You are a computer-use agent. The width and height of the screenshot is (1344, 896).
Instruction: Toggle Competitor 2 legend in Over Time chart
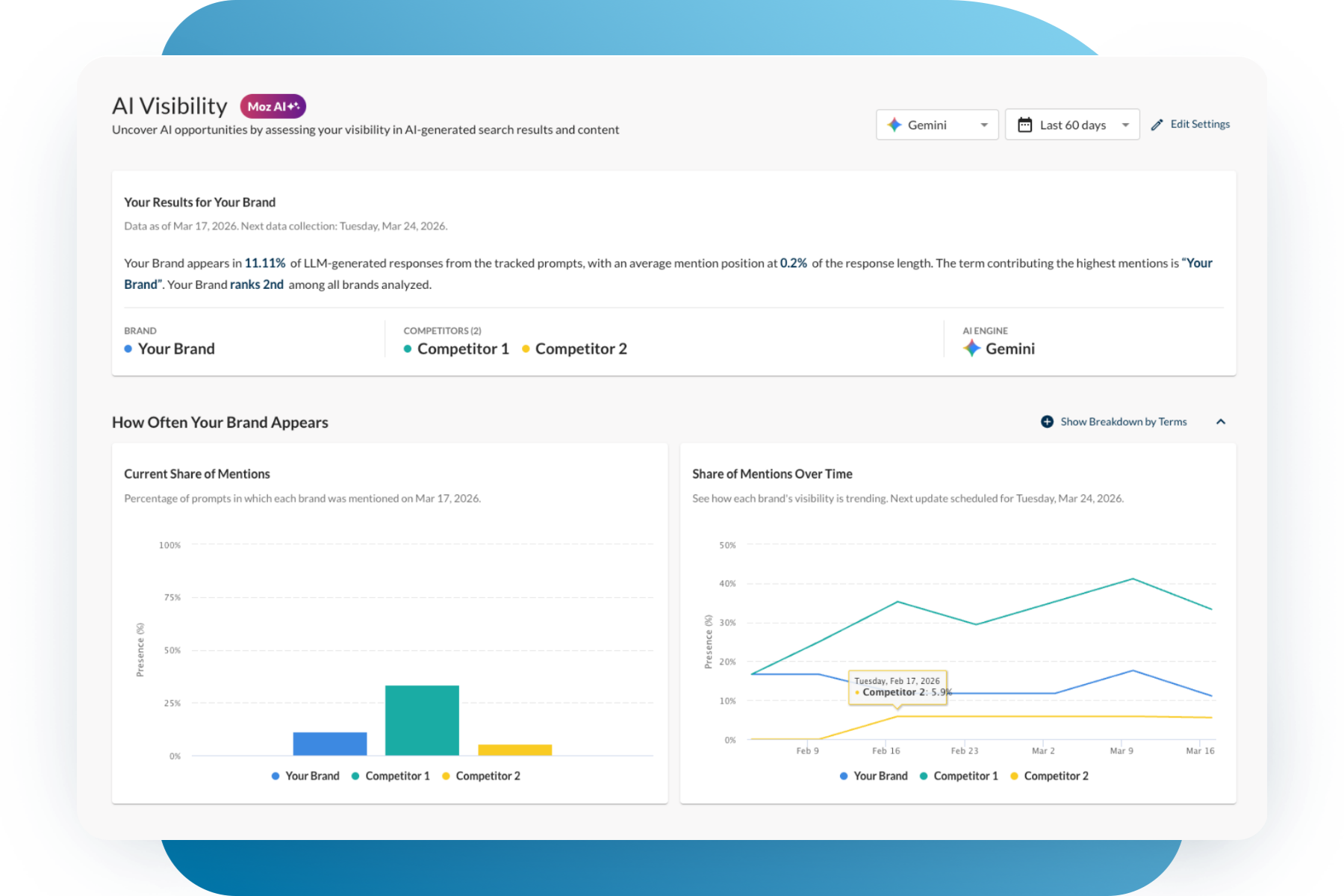[1050, 776]
